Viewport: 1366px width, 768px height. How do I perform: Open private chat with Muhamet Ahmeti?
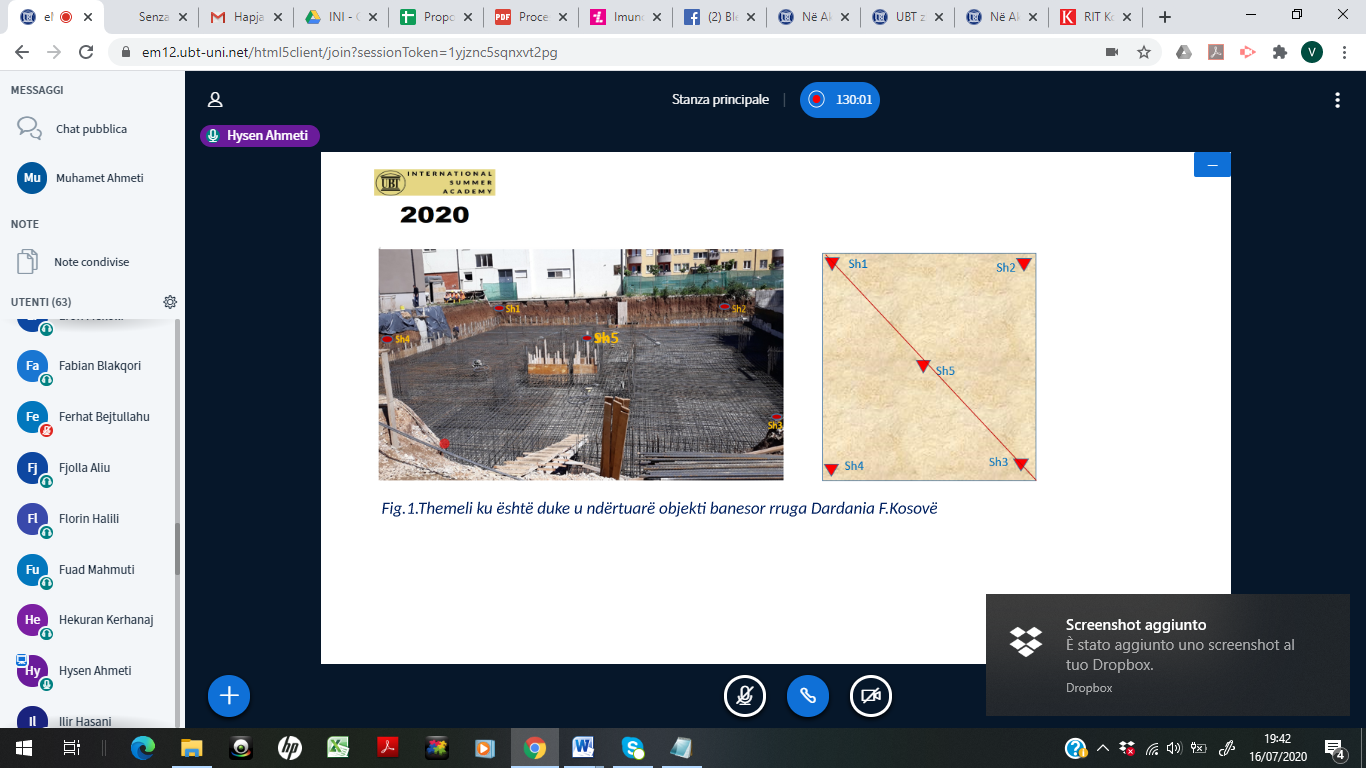tap(98, 178)
